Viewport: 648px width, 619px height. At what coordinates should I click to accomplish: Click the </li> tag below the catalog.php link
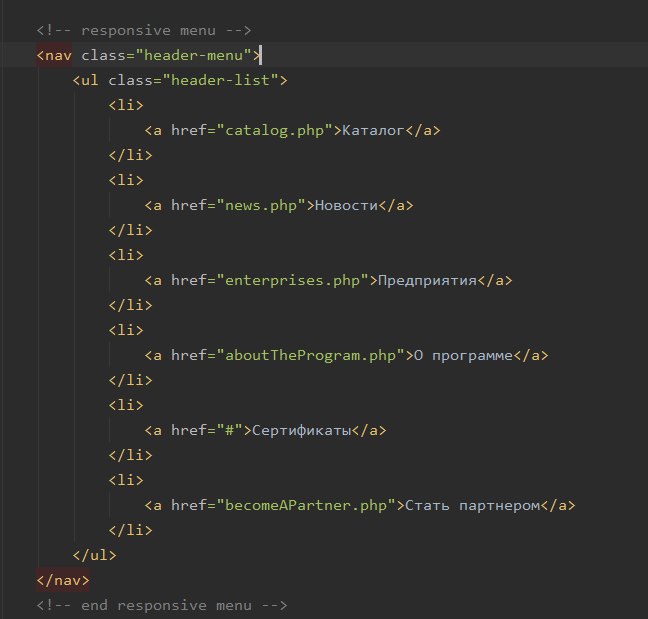tap(131, 155)
